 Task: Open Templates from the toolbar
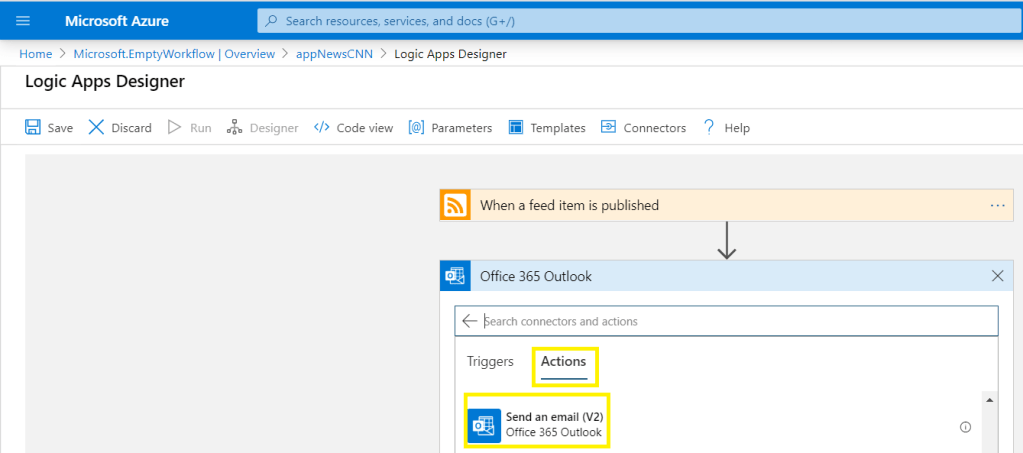(547, 128)
